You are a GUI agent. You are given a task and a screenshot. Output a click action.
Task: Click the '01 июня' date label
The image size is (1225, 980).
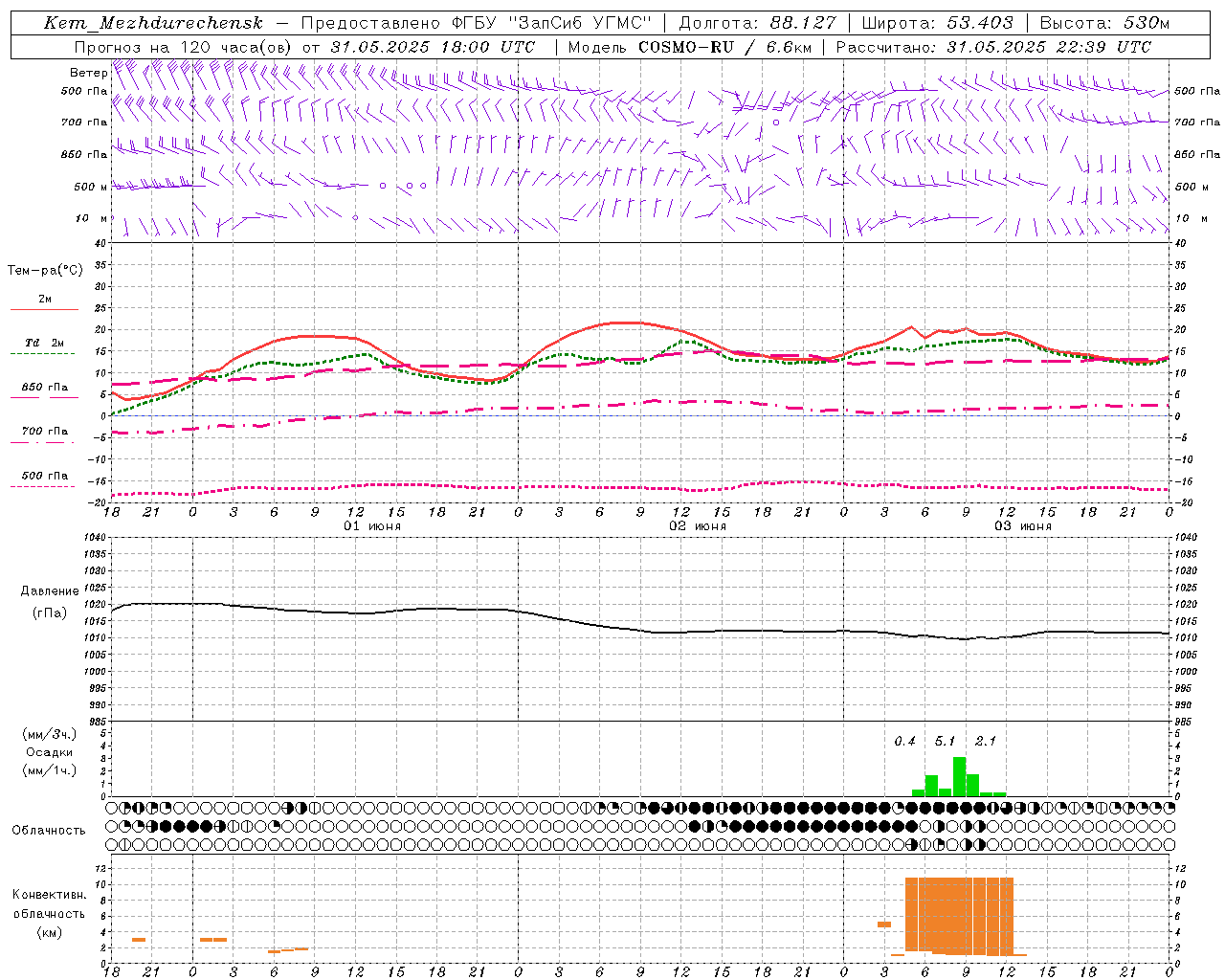[x=372, y=526]
